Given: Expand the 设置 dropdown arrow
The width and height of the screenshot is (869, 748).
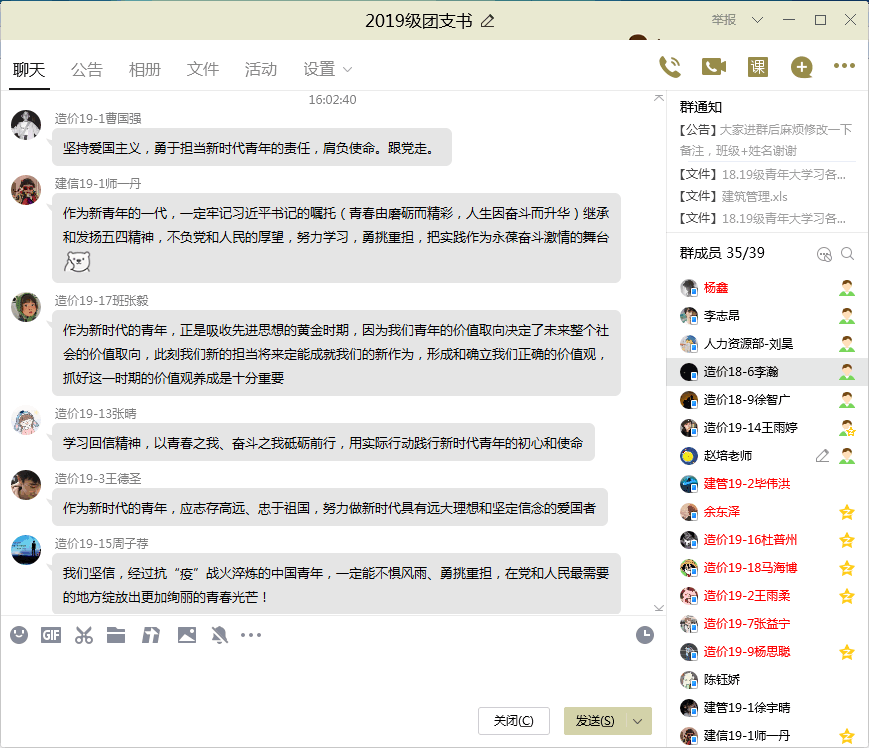Looking at the screenshot, I should (348, 70).
